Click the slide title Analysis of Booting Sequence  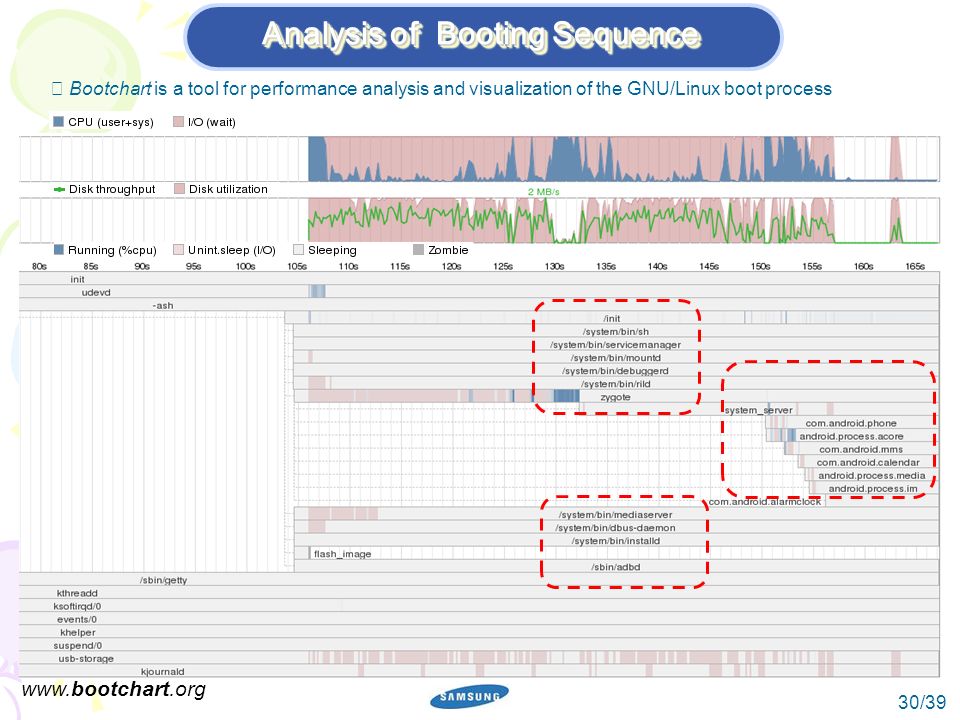(x=481, y=35)
